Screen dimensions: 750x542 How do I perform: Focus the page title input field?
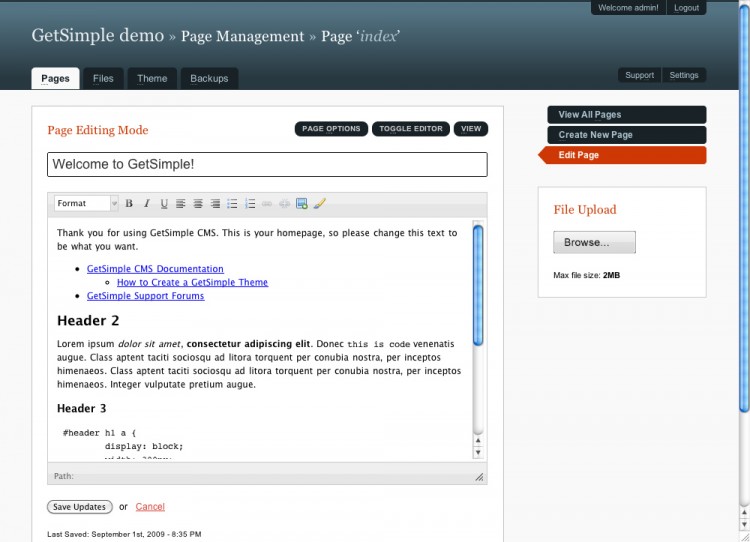pos(267,165)
